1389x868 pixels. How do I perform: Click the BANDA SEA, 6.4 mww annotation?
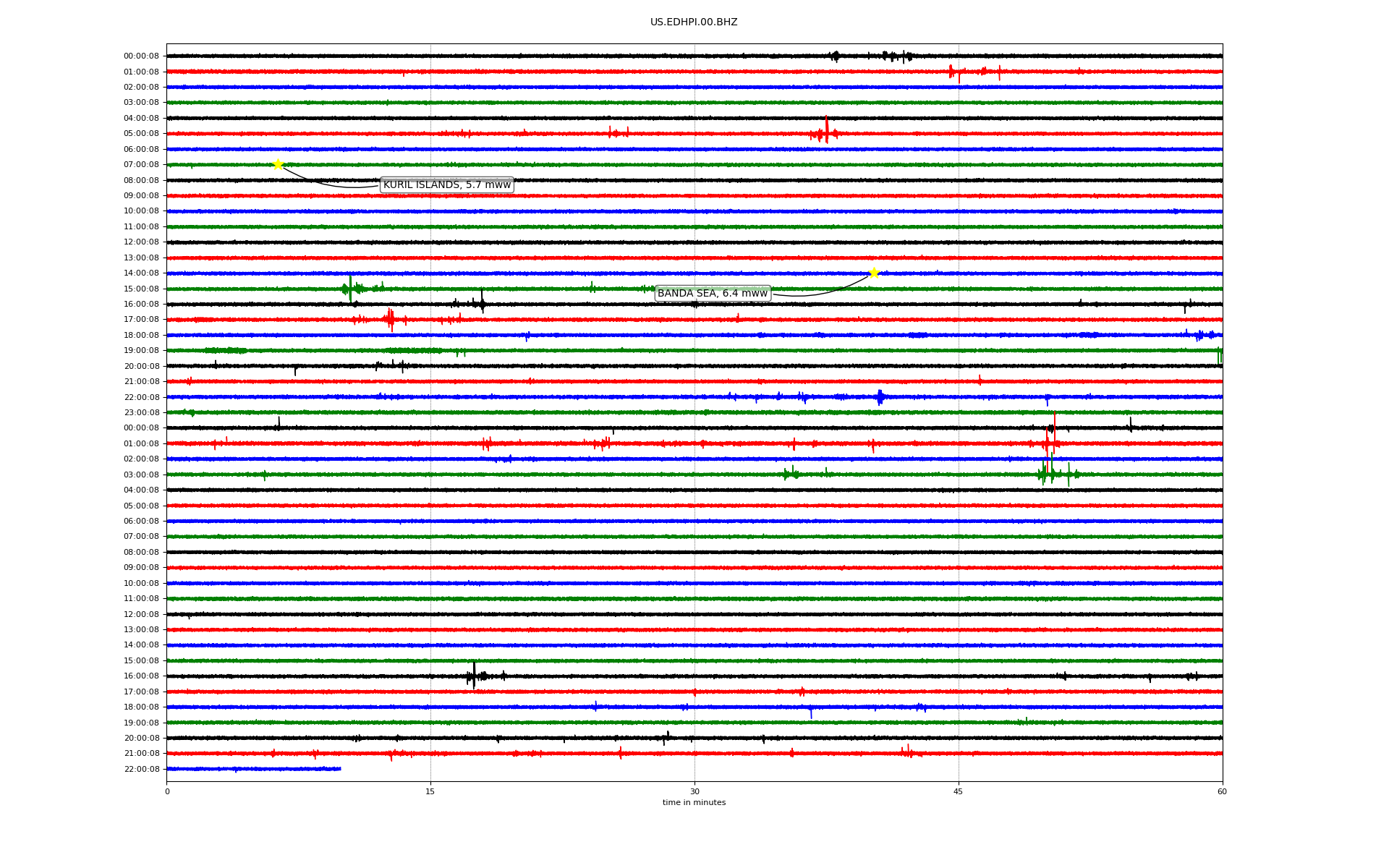coord(712,293)
